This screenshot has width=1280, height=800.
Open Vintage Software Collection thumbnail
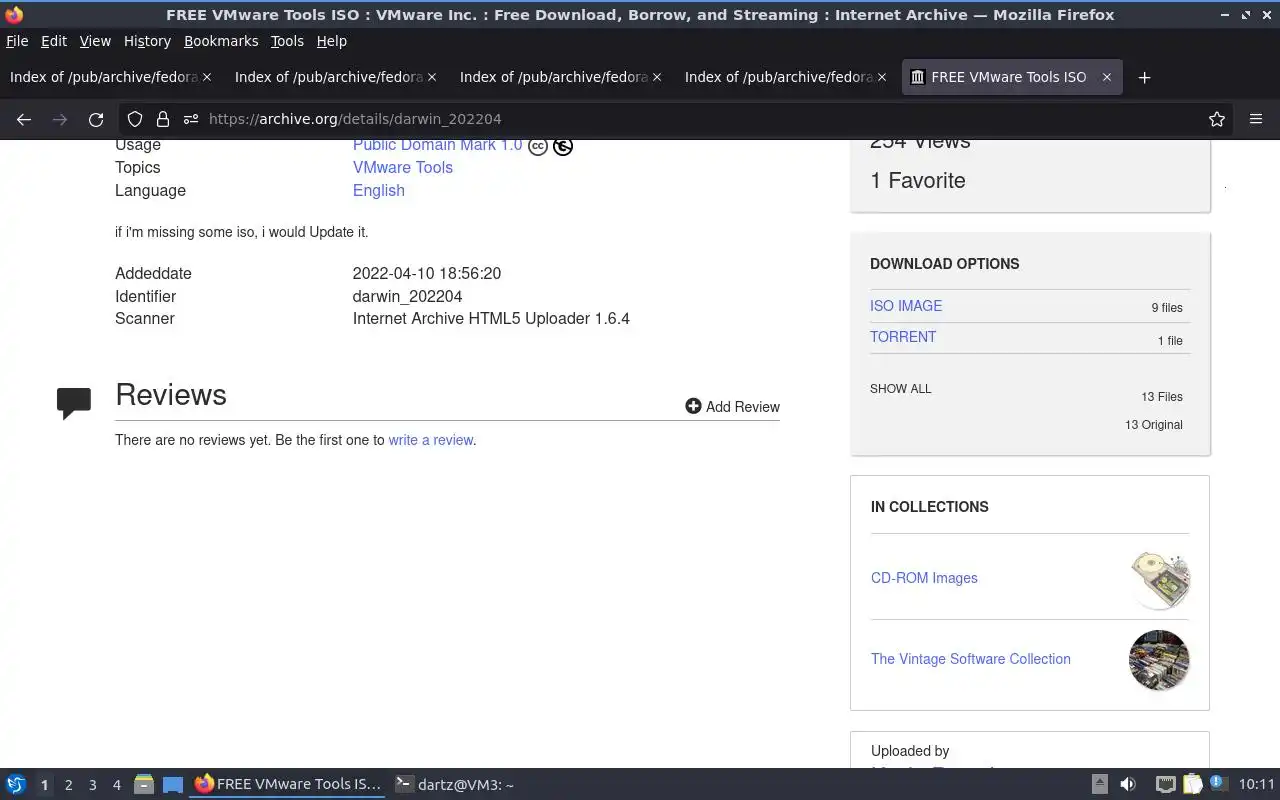1159,660
